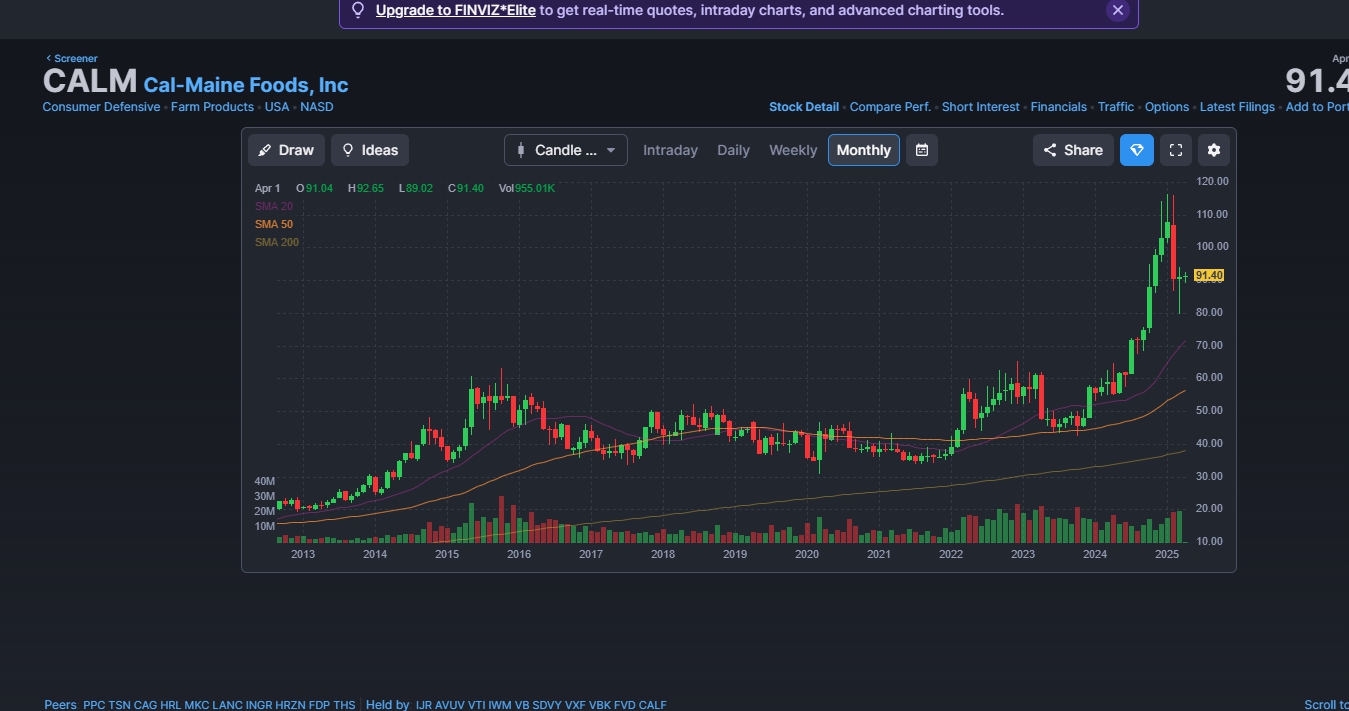This screenshot has width=1349, height=711.
Task: Open holder fund IJR
Action: 424,705
